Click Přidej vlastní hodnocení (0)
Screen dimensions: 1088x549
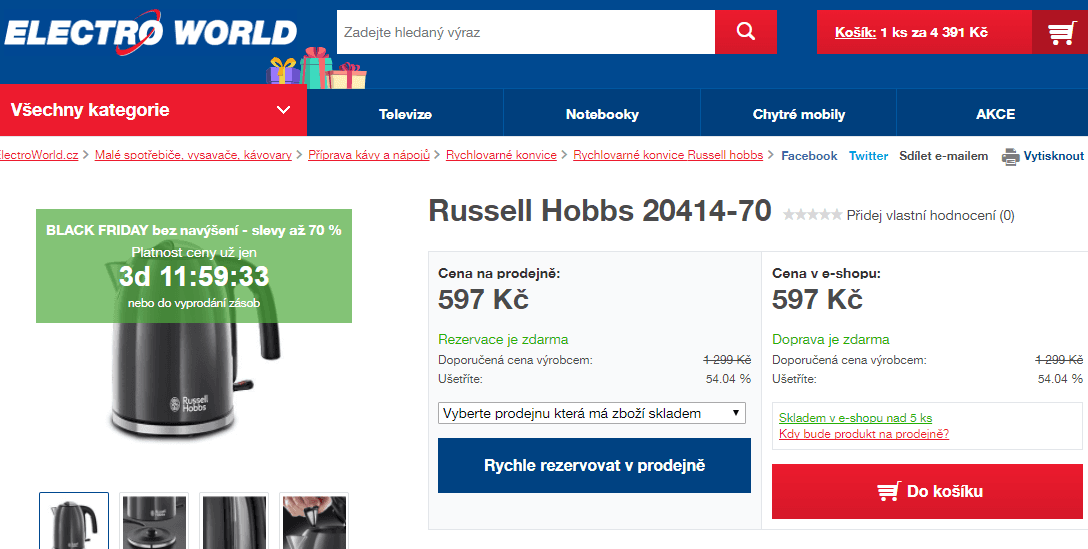pos(930,215)
